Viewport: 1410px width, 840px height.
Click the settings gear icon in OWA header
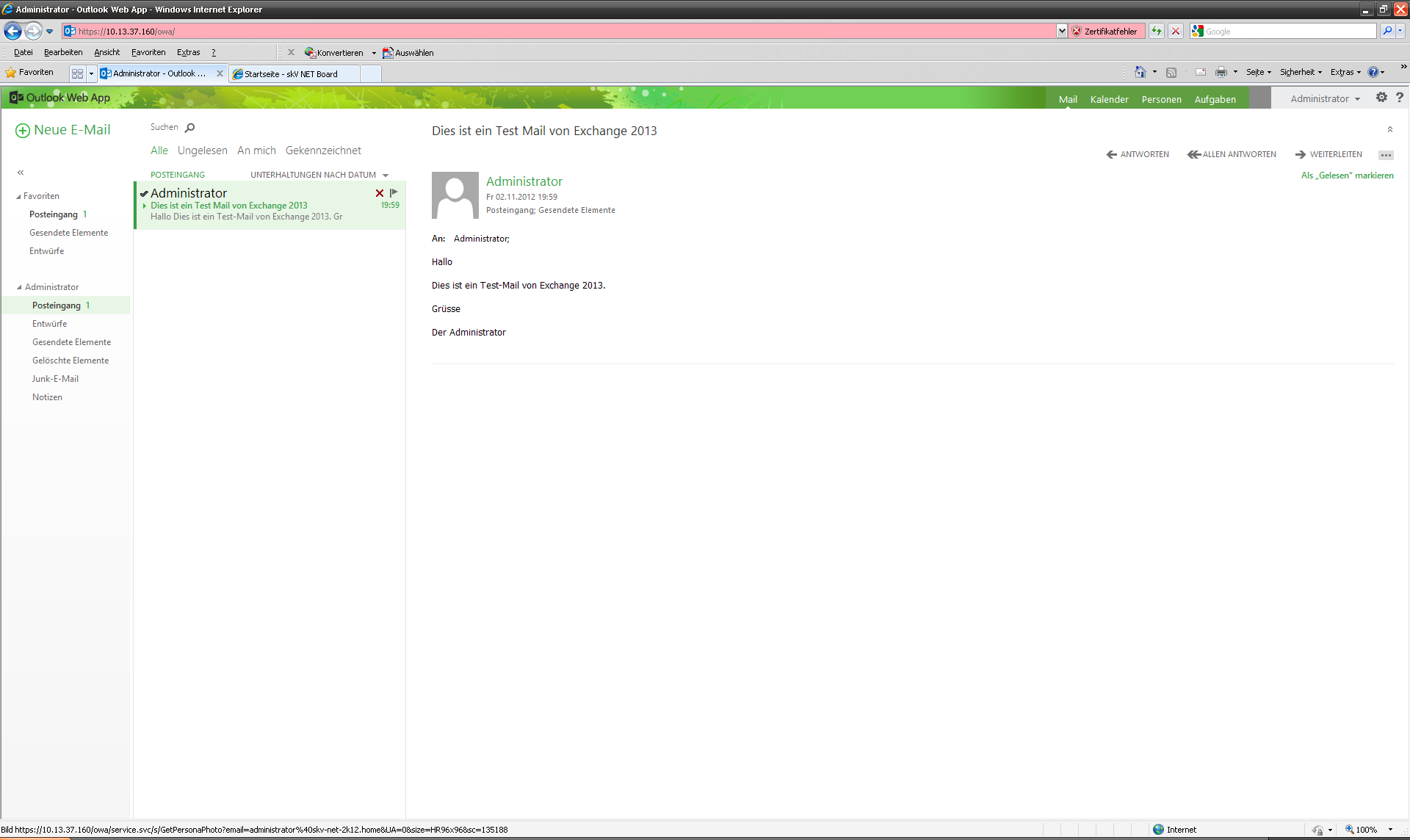click(x=1381, y=98)
